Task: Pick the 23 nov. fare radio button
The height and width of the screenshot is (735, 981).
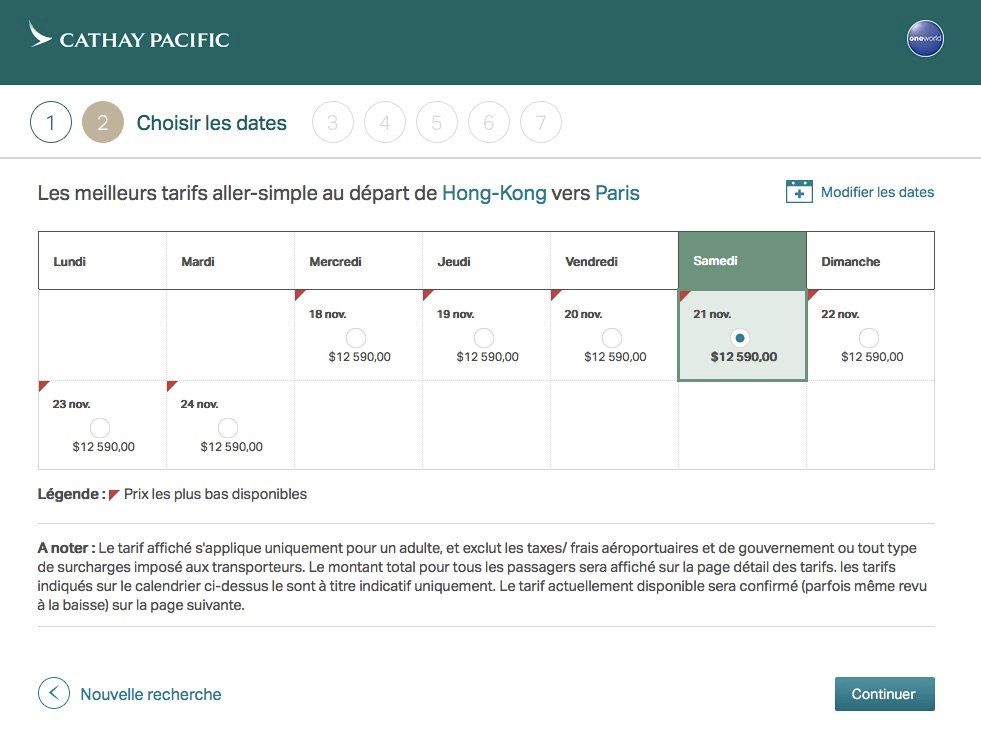Action: pos(100,428)
